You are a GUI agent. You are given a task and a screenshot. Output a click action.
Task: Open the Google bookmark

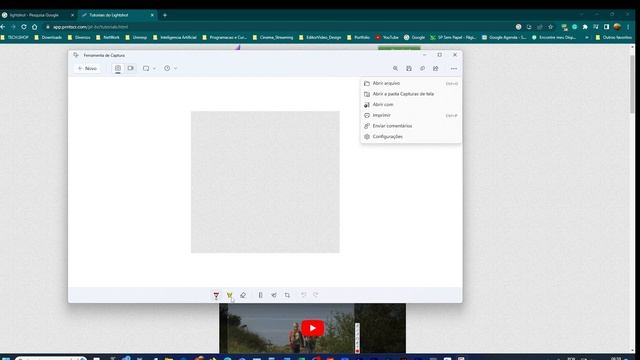[x=414, y=38]
